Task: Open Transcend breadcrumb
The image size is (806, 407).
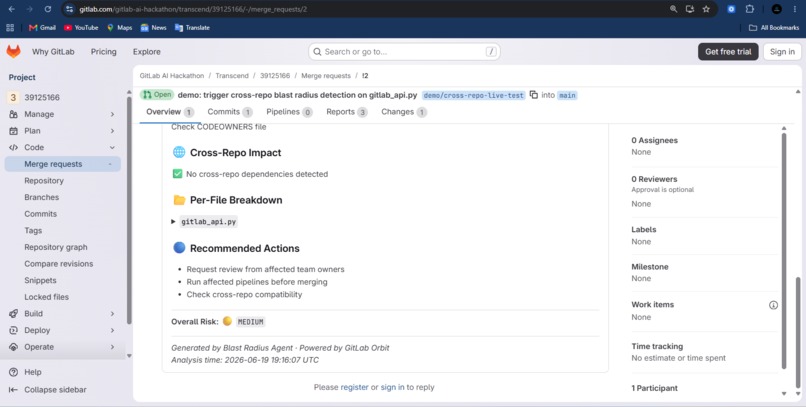Action: coord(232,76)
